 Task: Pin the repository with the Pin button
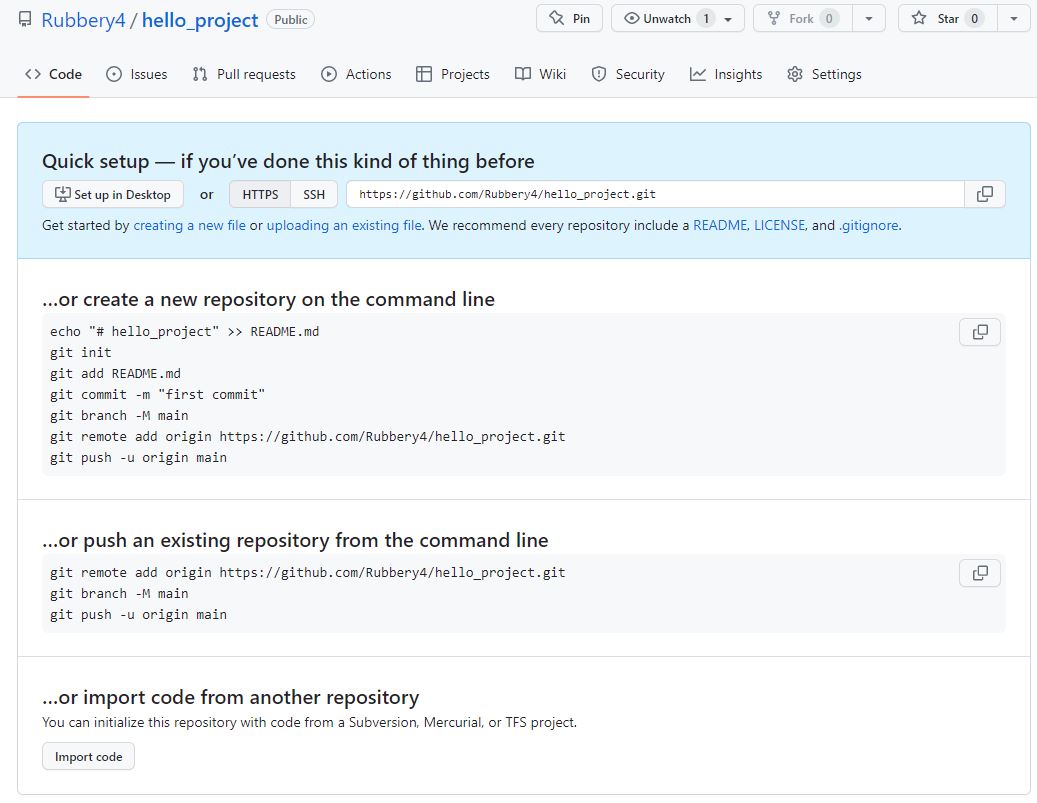click(569, 19)
